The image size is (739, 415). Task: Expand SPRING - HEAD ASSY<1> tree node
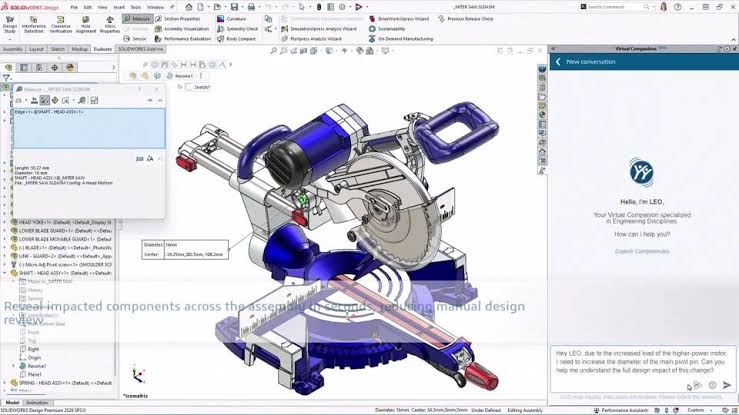(5, 383)
